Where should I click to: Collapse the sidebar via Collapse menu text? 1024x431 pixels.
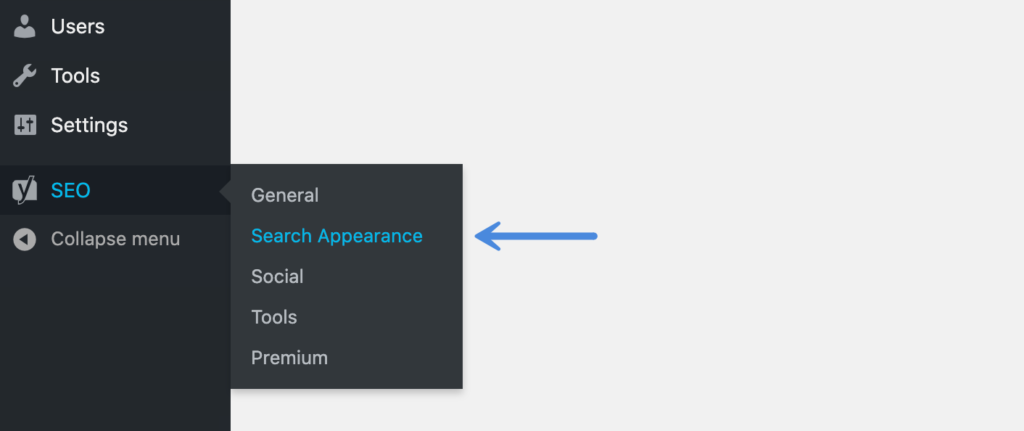coord(116,239)
